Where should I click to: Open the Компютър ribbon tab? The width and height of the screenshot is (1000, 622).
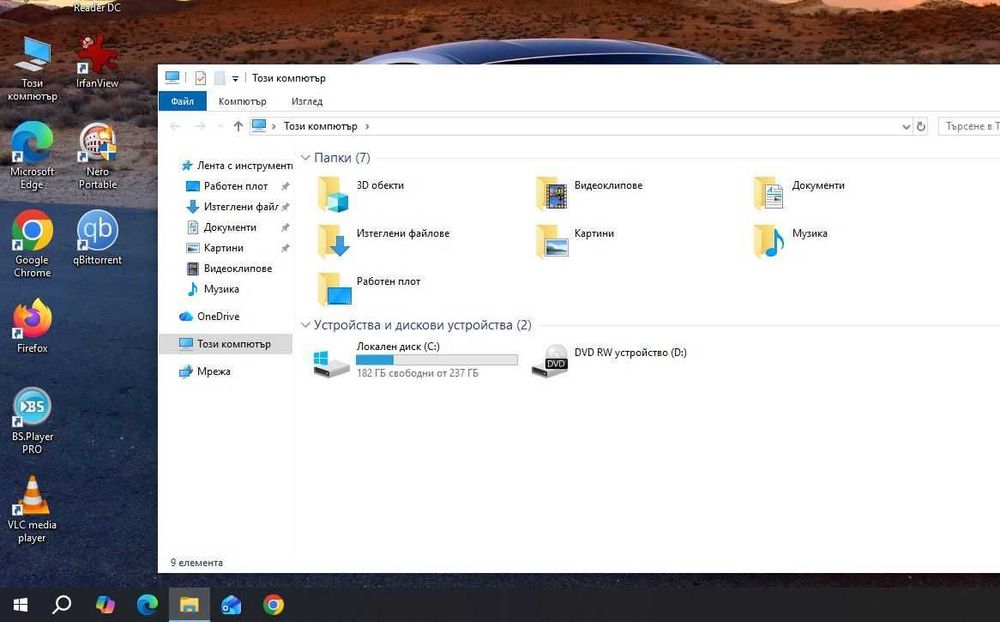point(242,101)
